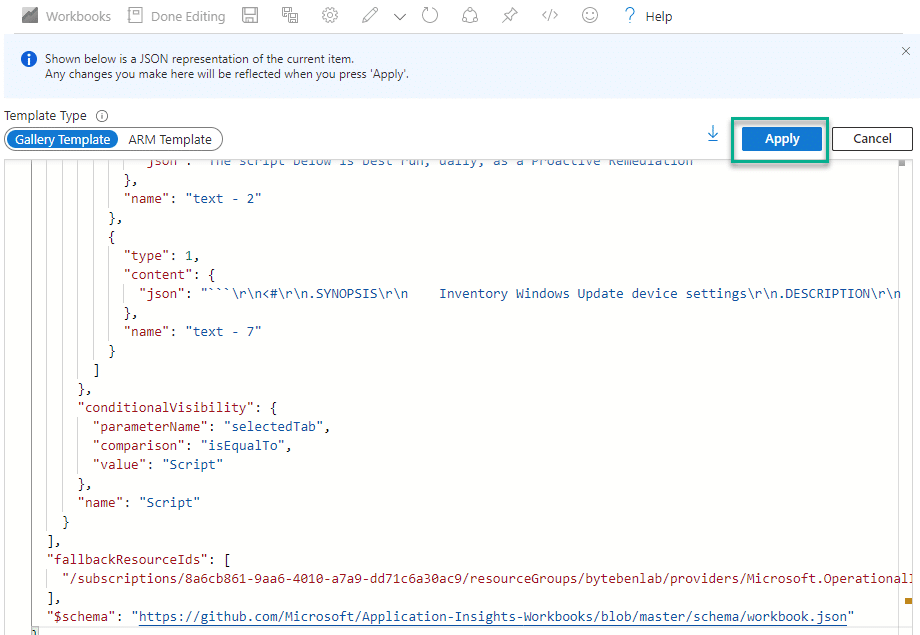The image size is (920, 635).
Task: Click the "value": "Script" line
Action: [158, 464]
